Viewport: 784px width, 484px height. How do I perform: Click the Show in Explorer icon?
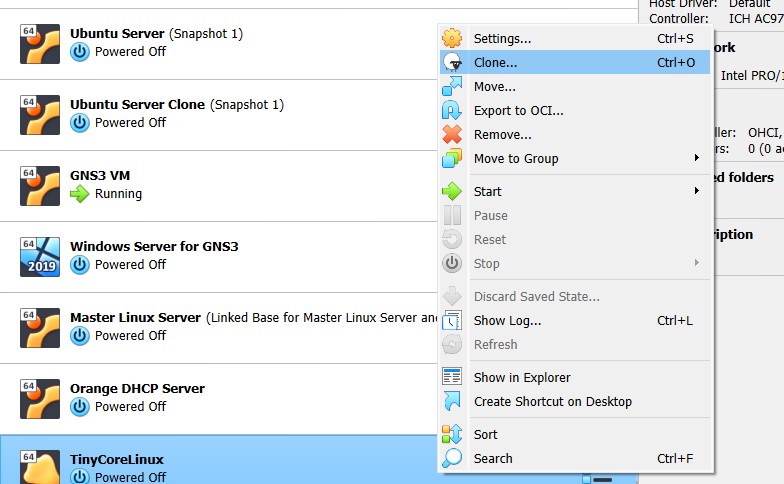point(452,376)
